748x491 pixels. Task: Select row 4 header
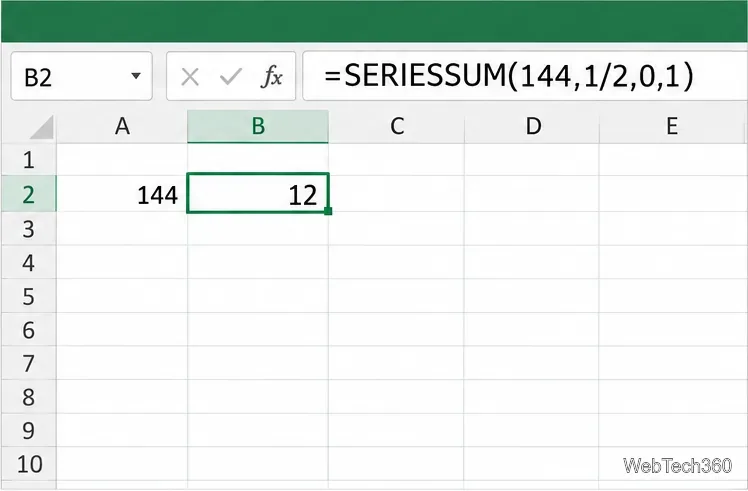[29, 262]
